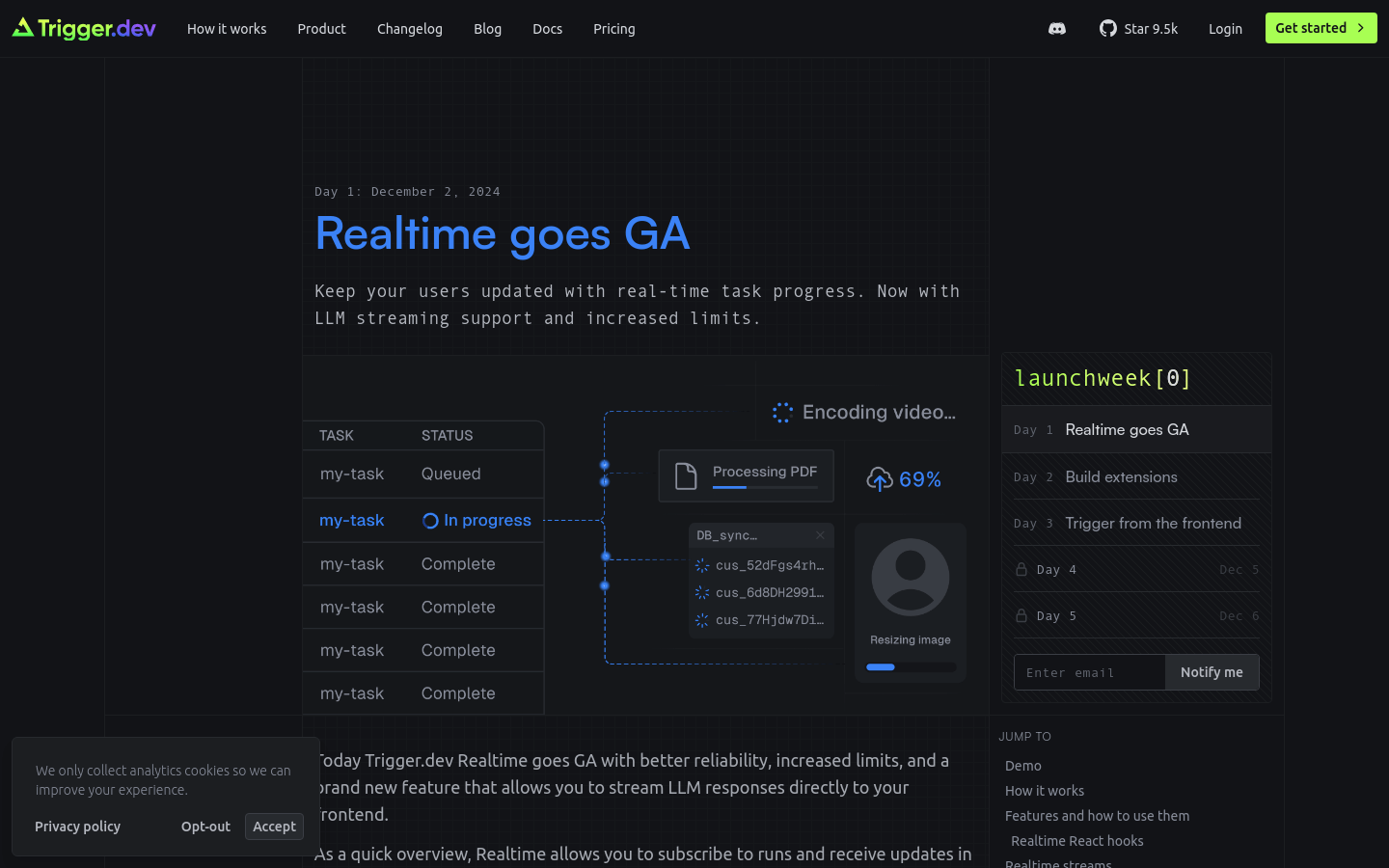
Task: Click Opt-out of cookies
Action: tap(205, 827)
